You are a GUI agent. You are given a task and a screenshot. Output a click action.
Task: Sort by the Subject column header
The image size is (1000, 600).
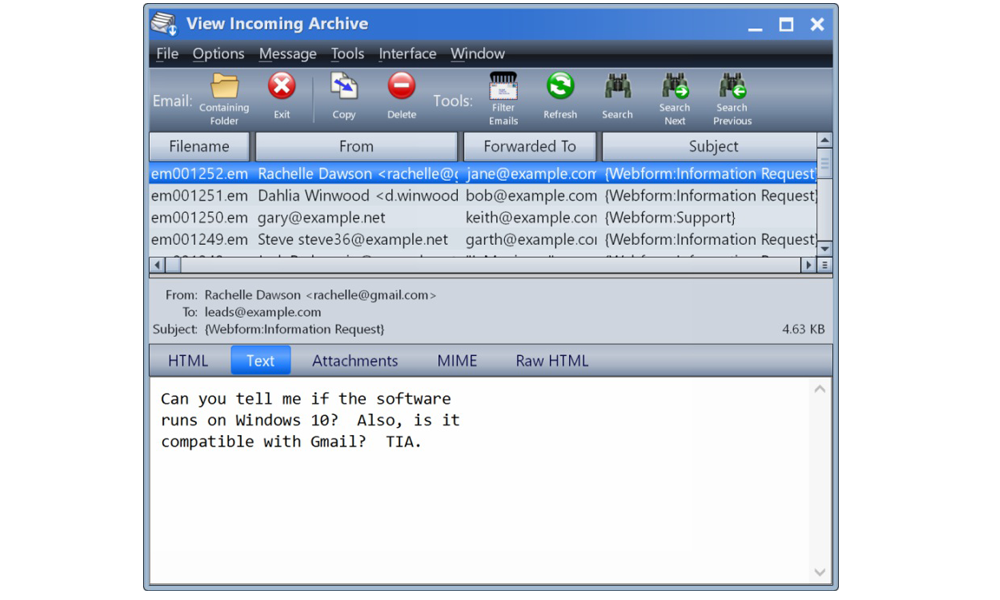pos(712,146)
